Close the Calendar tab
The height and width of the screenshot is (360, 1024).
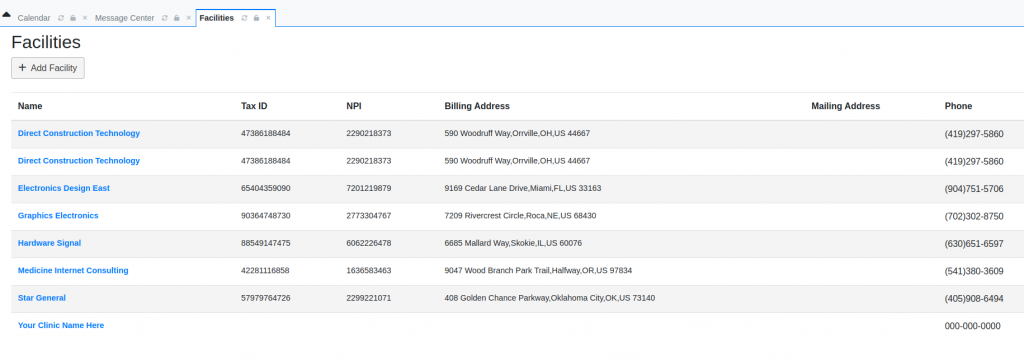click(84, 18)
